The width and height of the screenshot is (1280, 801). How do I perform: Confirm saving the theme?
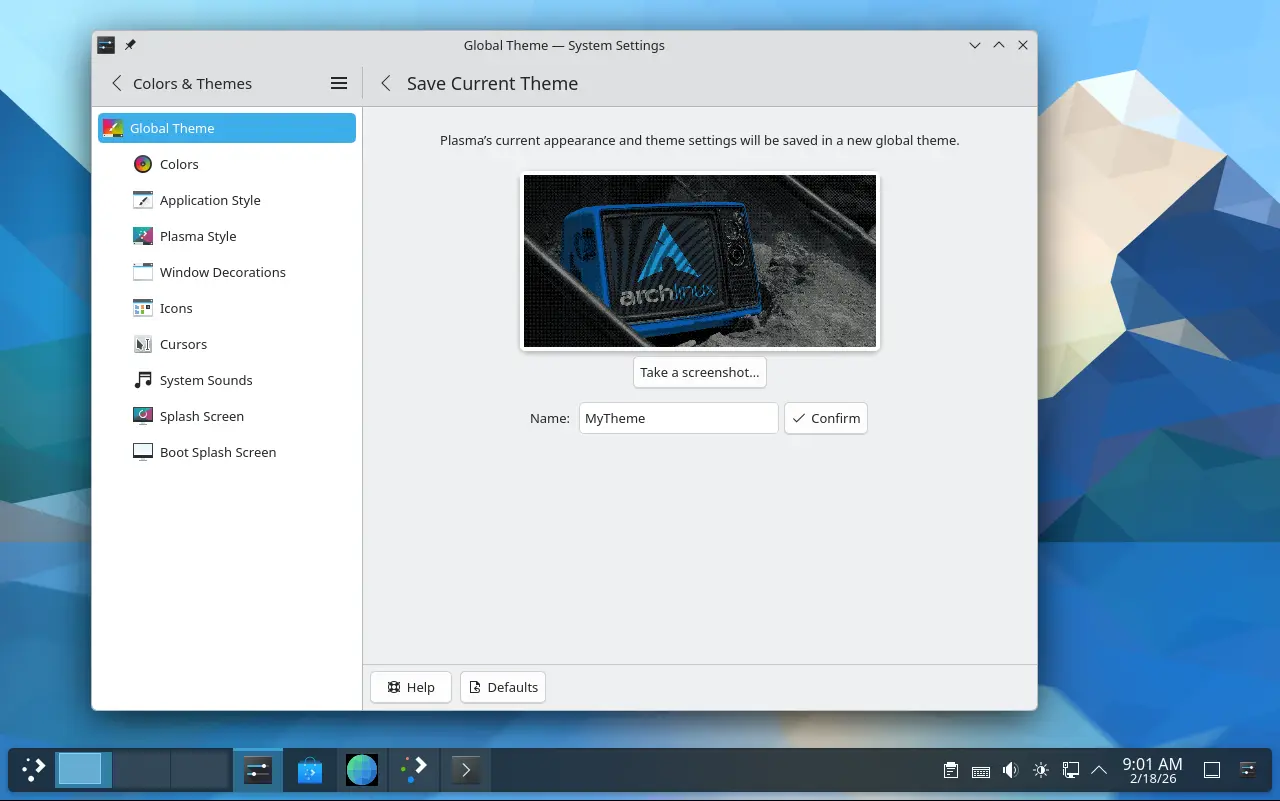pyautogui.click(x=825, y=418)
